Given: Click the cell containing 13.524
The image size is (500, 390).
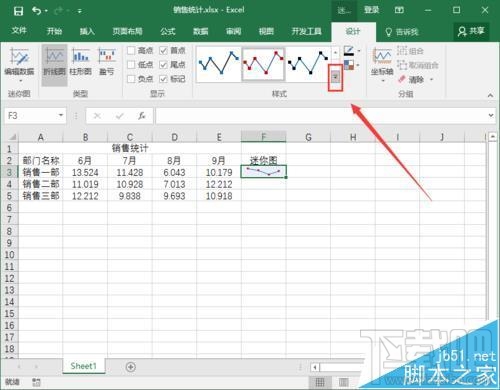Looking at the screenshot, I should [x=85, y=172].
